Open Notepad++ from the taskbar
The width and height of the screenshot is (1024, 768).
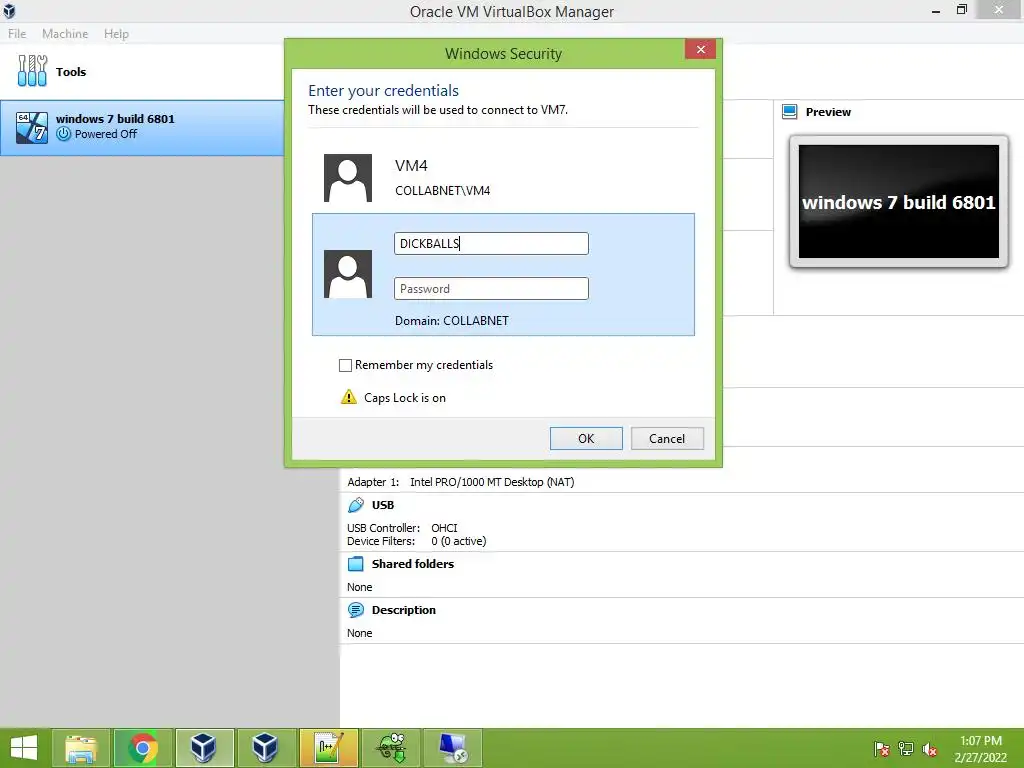[x=328, y=748]
